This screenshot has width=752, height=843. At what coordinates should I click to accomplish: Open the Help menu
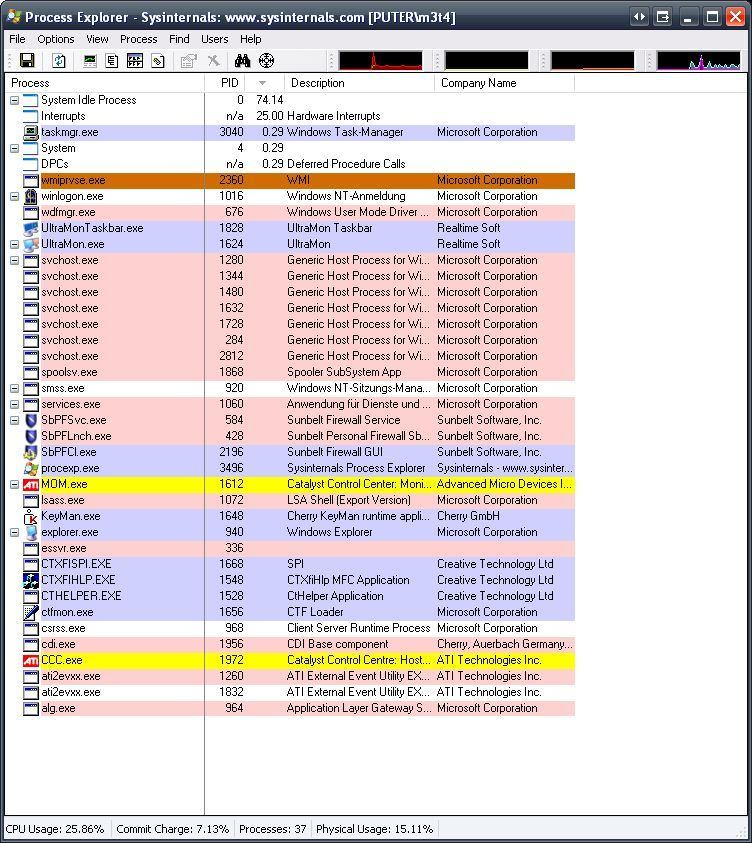pos(250,39)
